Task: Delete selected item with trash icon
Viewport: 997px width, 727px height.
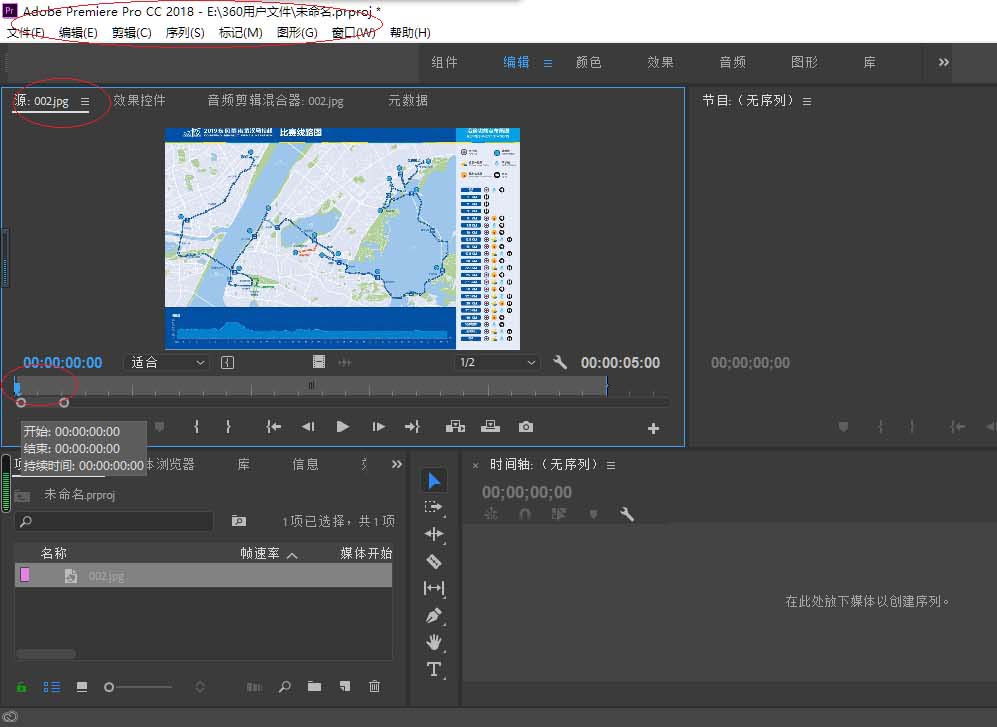Action: click(374, 686)
